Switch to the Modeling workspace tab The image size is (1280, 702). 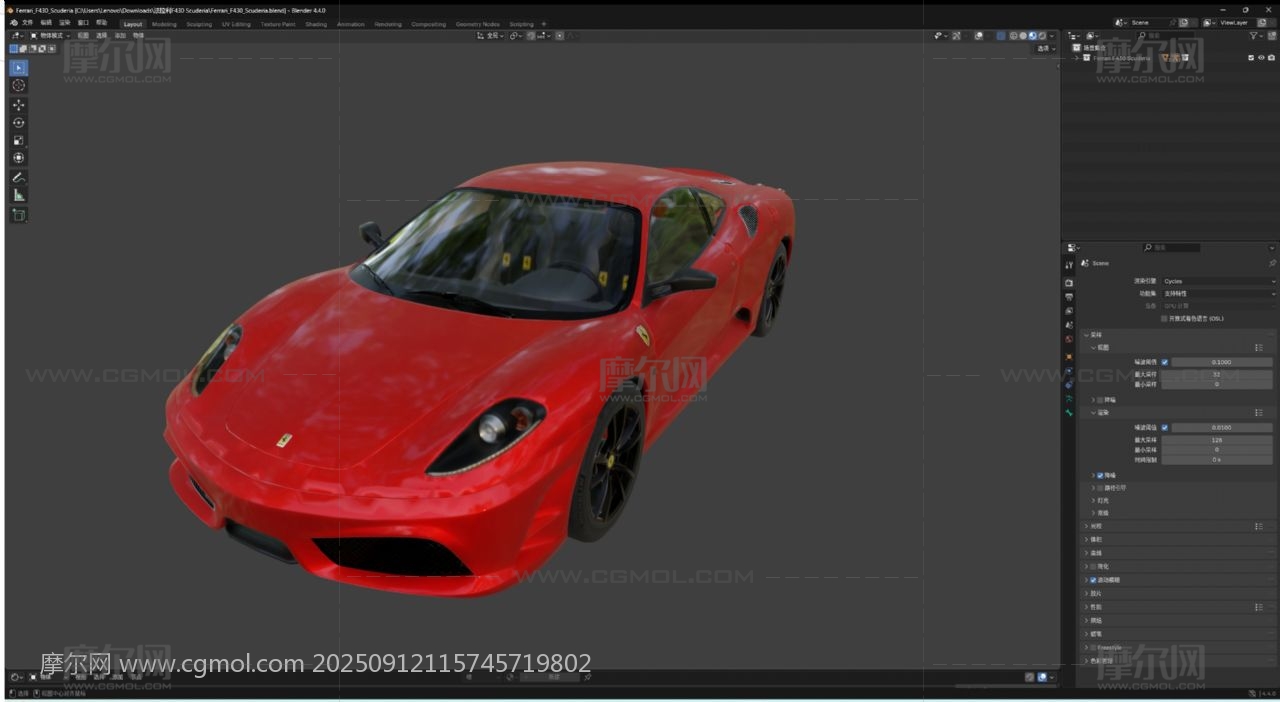(164, 24)
